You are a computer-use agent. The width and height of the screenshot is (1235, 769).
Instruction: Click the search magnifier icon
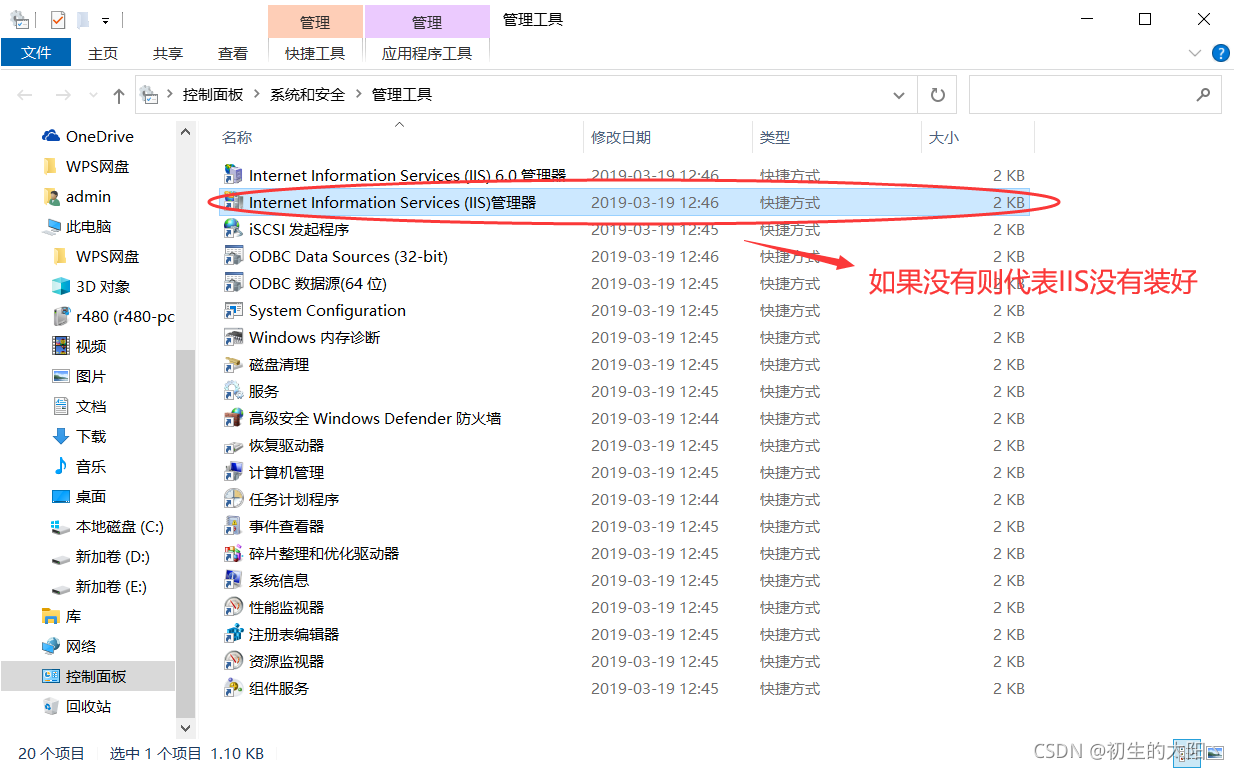click(1203, 95)
